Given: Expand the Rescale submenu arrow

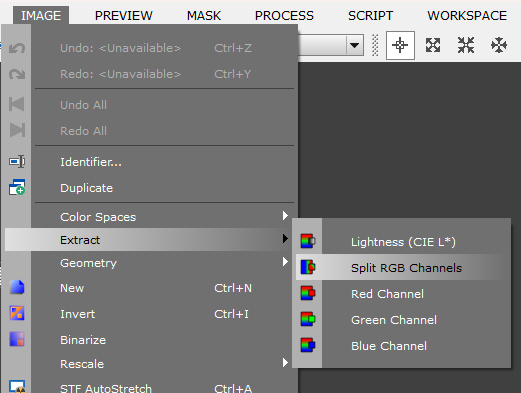Looking at the screenshot, I should pyautogui.click(x=285, y=362).
